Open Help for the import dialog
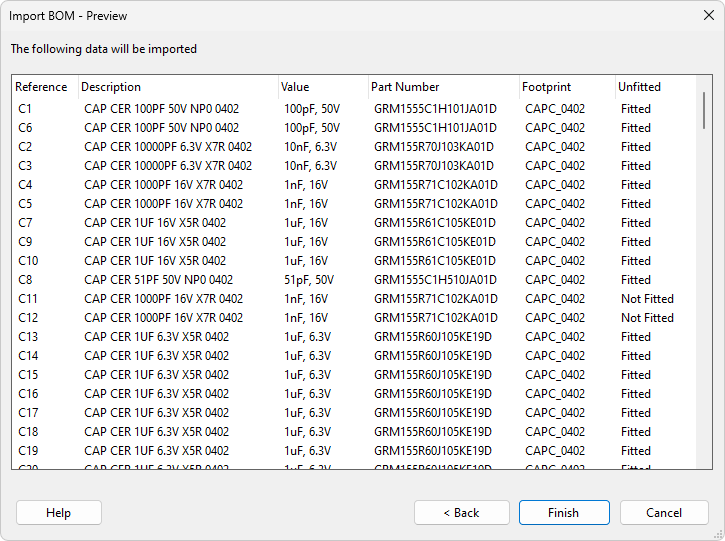The width and height of the screenshot is (725, 541). coord(59,513)
